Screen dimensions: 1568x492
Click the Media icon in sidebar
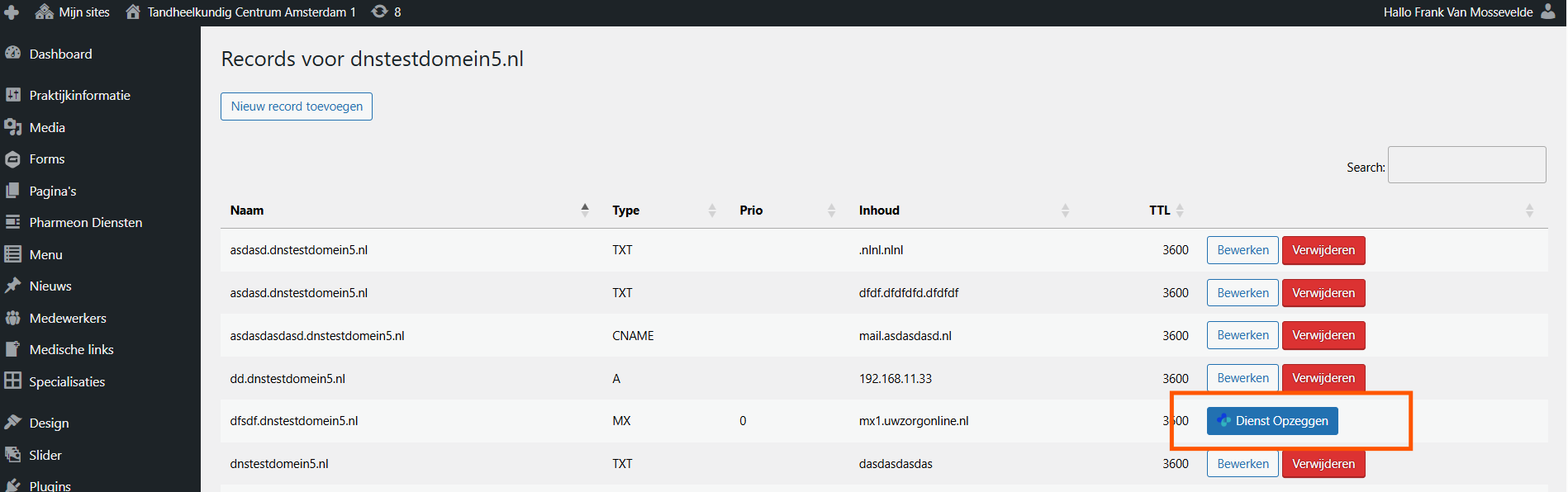pos(12,127)
